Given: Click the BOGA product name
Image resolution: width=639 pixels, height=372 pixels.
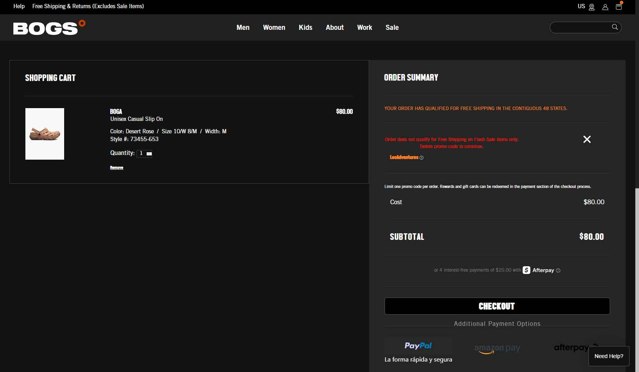Looking at the screenshot, I should 116,111.
